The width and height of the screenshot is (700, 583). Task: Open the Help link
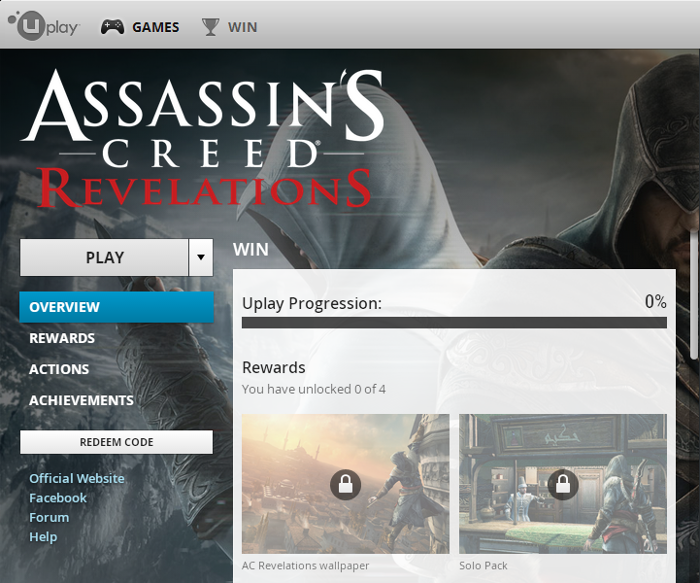tap(43, 537)
